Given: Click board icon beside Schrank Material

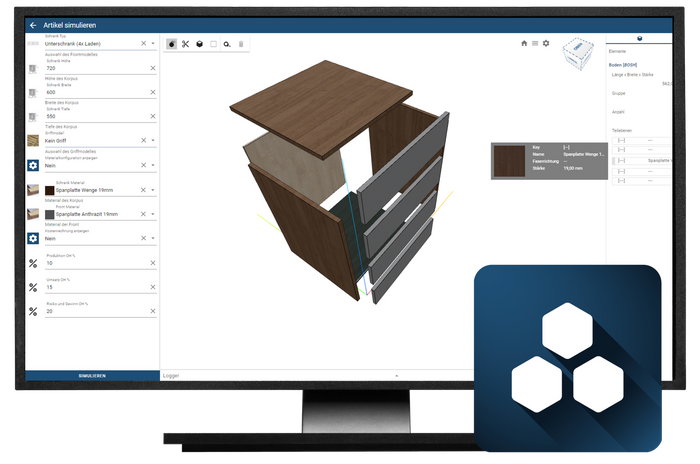Looking at the screenshot, I should point(33,190).
